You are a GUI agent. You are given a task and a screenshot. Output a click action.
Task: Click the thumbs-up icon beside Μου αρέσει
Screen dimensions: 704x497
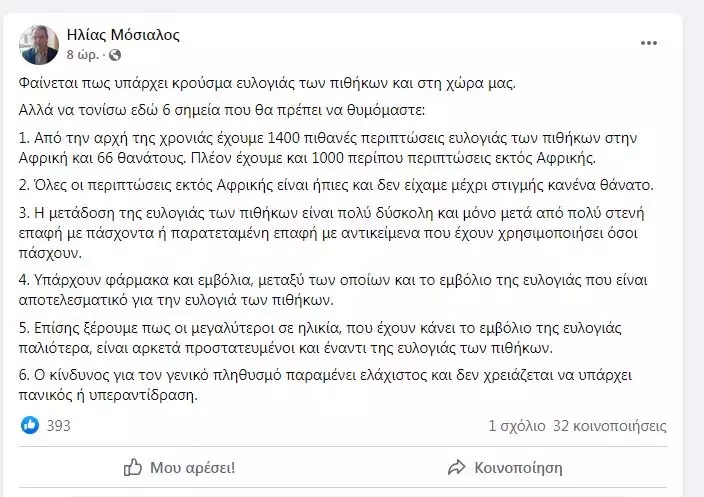point(132,467)
